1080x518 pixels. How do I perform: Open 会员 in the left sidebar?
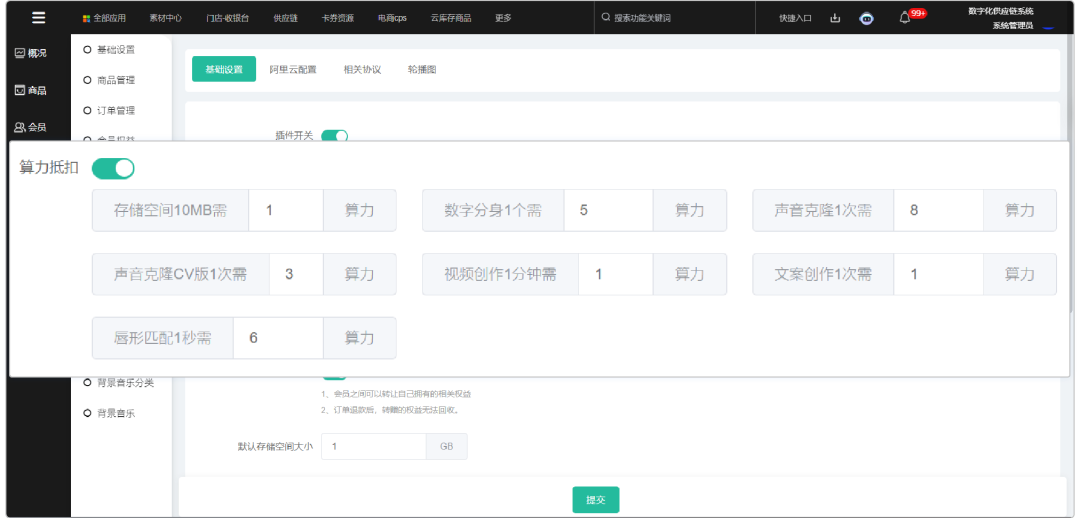31,127
